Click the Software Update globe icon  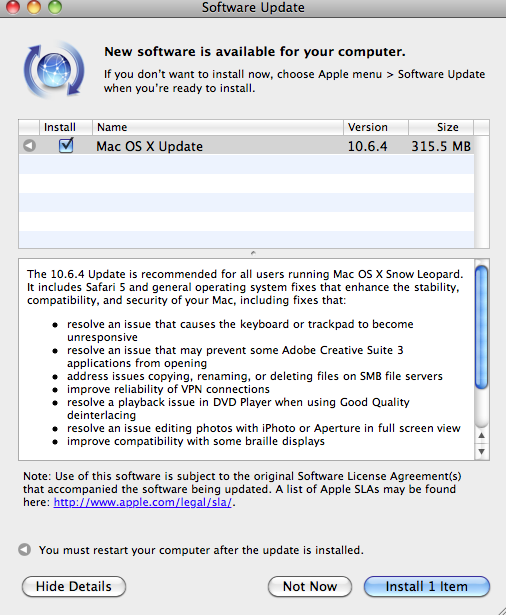(x=54, y=70)
